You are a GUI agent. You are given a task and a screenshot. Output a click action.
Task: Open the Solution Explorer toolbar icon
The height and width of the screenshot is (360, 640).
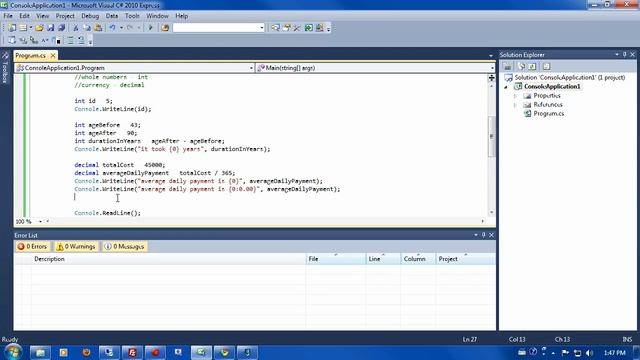(276, 28)
